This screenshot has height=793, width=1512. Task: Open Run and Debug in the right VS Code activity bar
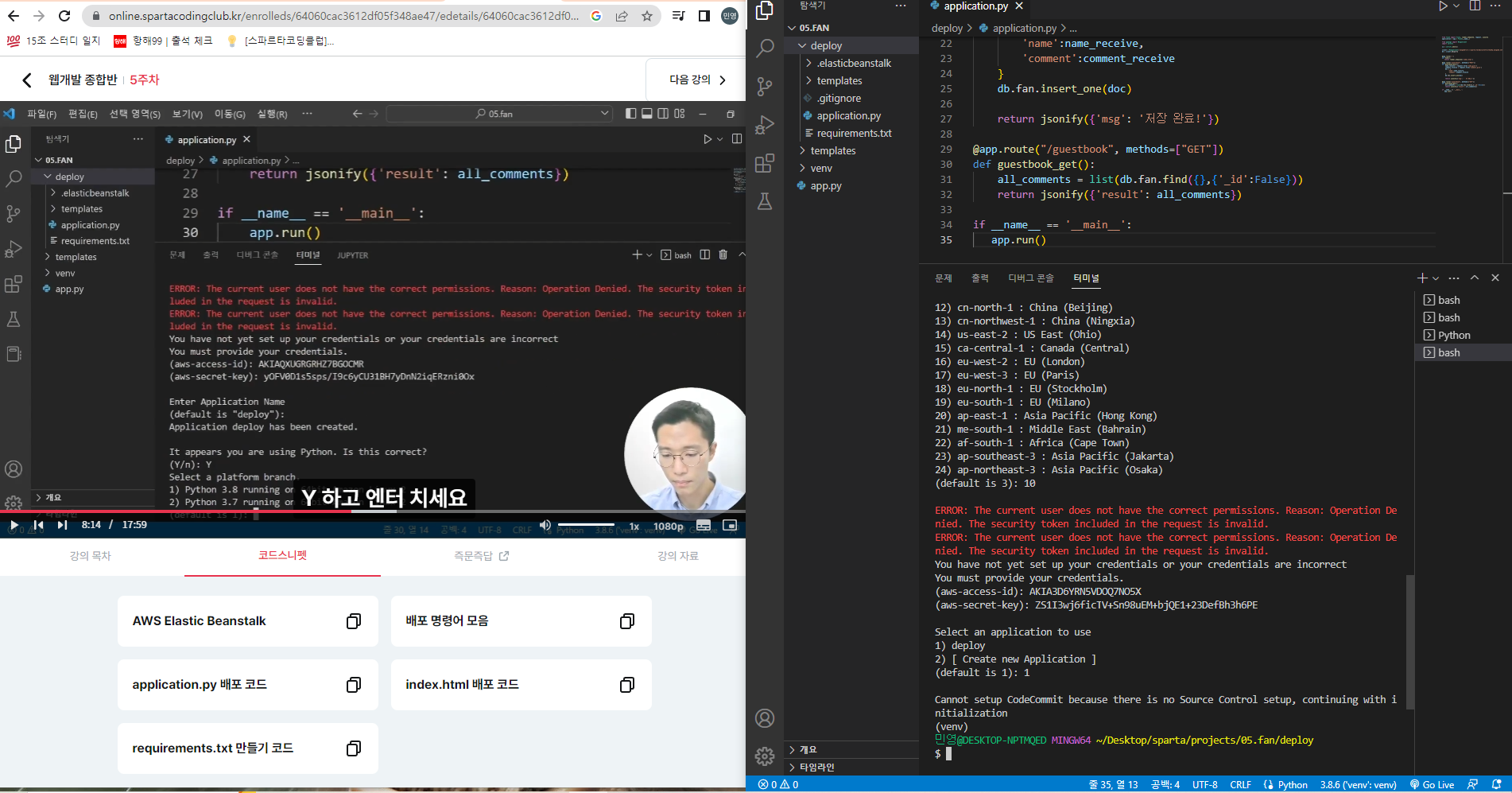(x=765, y=125)
